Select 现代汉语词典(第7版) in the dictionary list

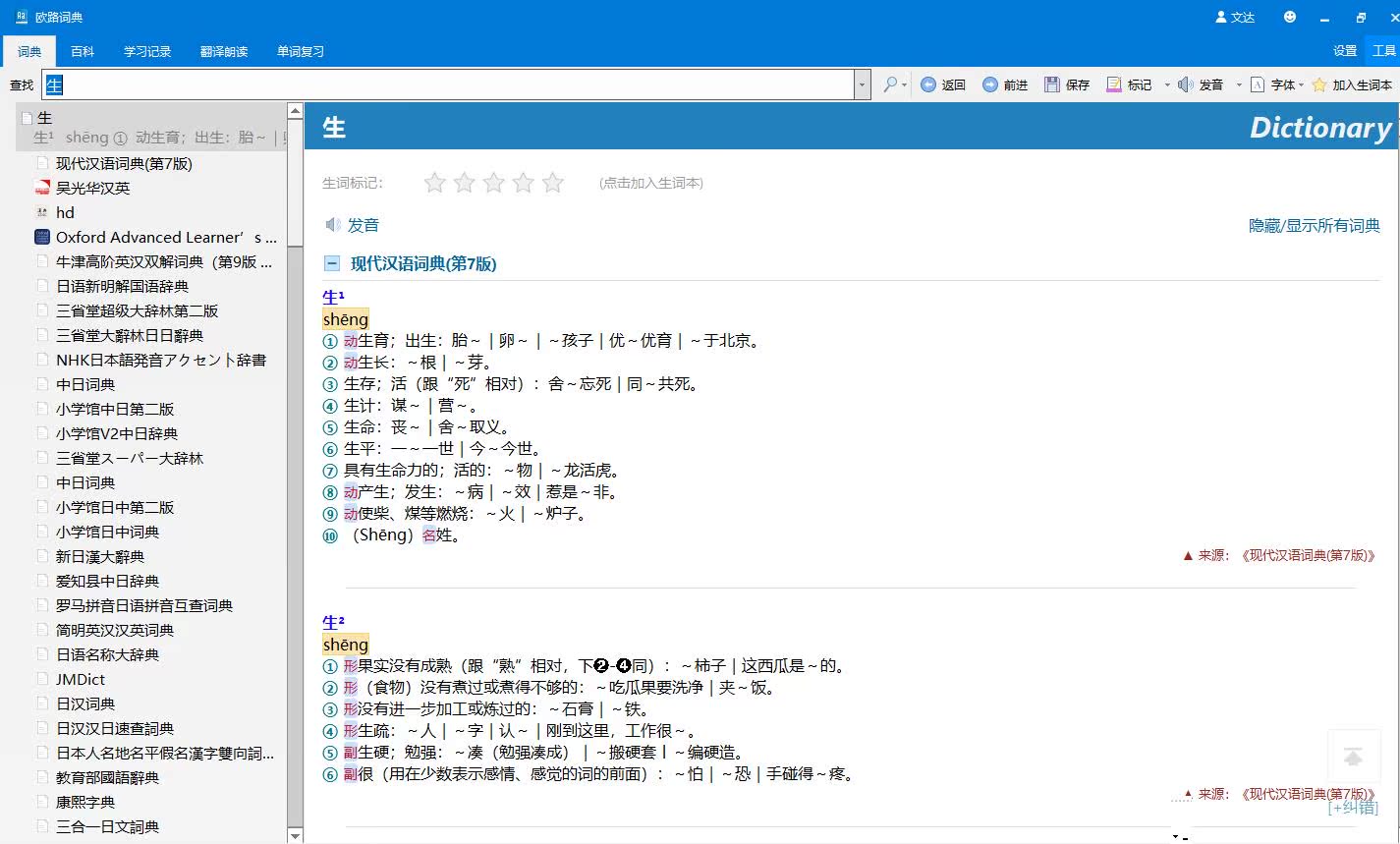pos(124,163)
